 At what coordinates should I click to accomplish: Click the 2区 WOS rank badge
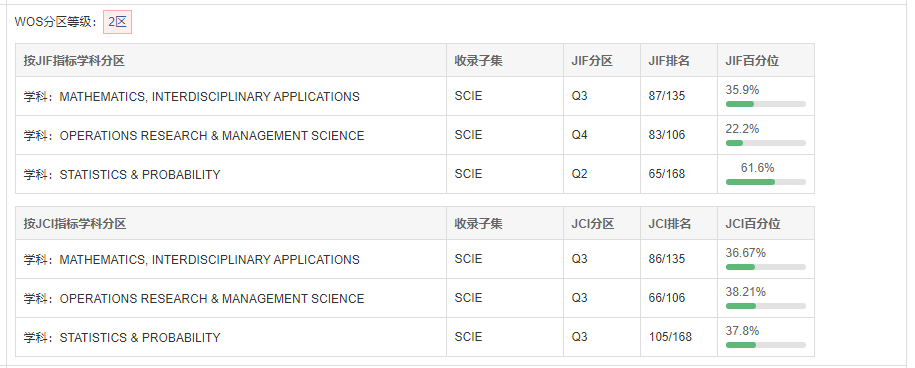(117, 22)
